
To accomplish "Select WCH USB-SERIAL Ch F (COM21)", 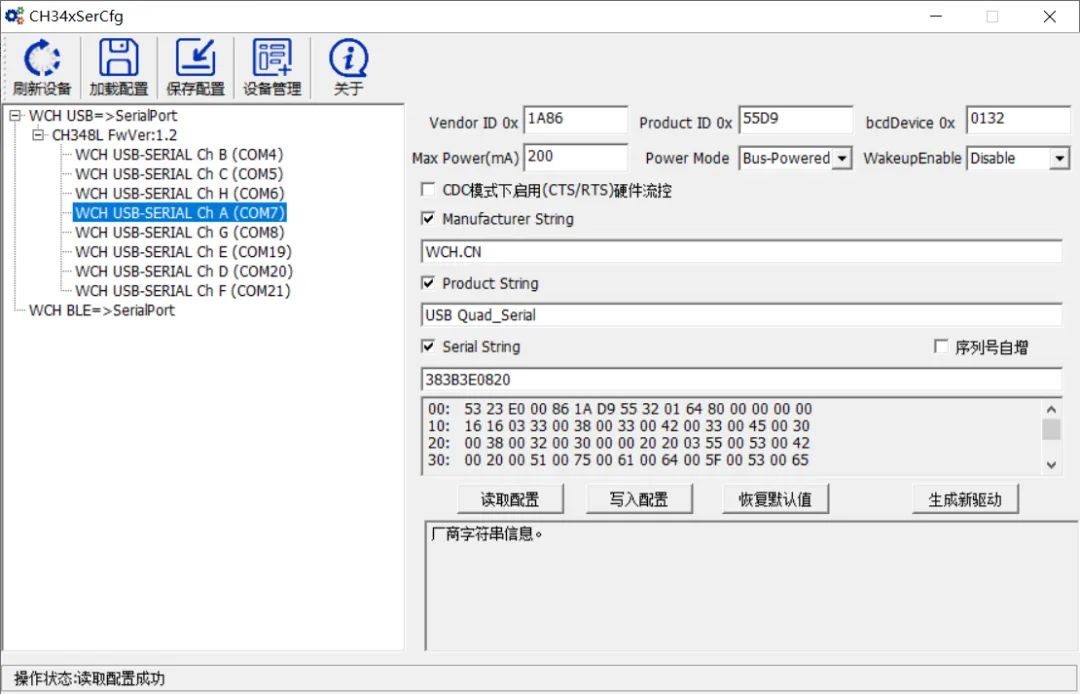I will pyautogui.click(x=183, y=291).
